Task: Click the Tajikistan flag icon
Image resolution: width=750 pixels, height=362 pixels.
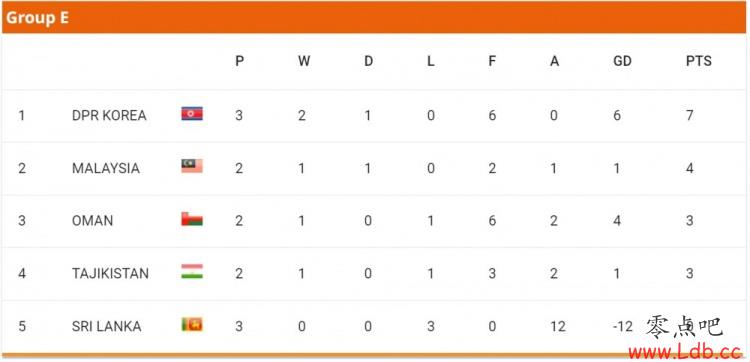Action: (192, 271)
